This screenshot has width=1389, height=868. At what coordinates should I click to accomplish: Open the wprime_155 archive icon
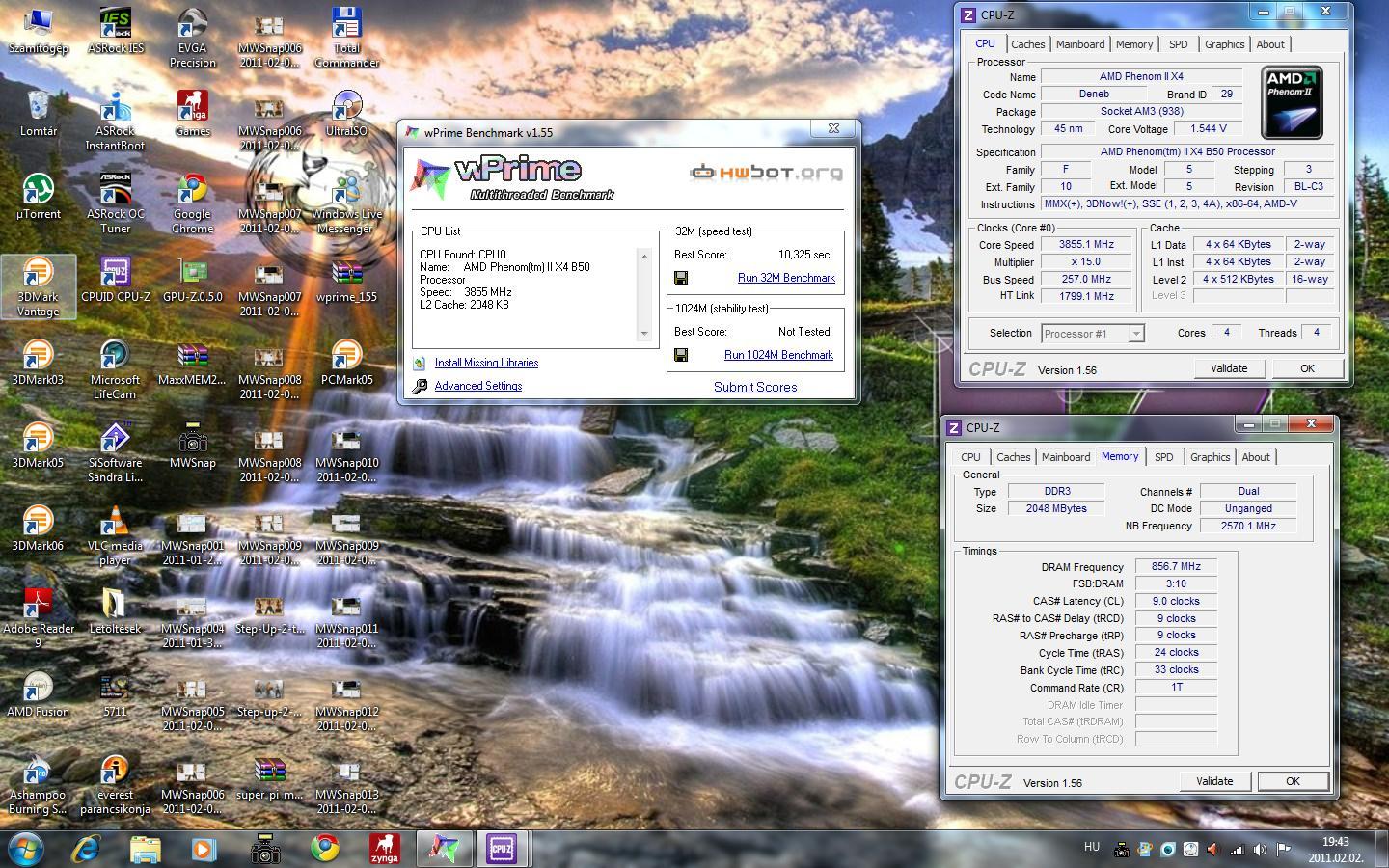(346, 280)
